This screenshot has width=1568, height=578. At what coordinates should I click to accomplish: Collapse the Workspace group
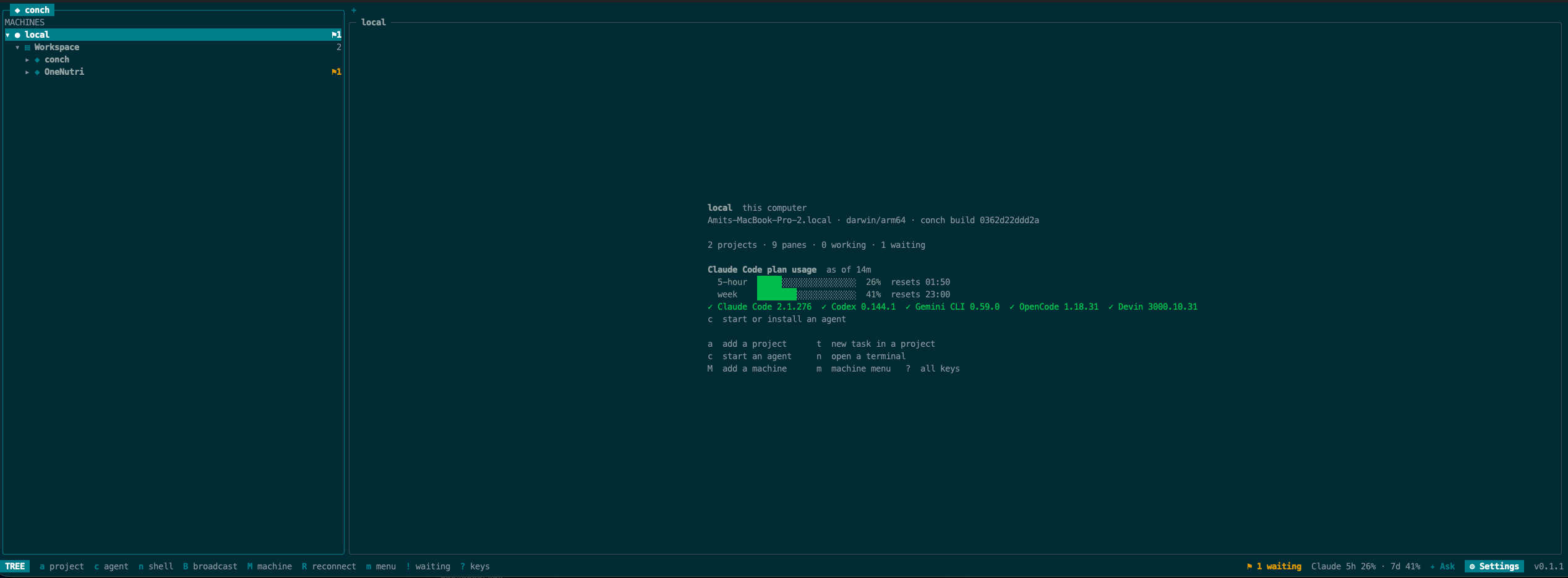click(x=17, y=47)
